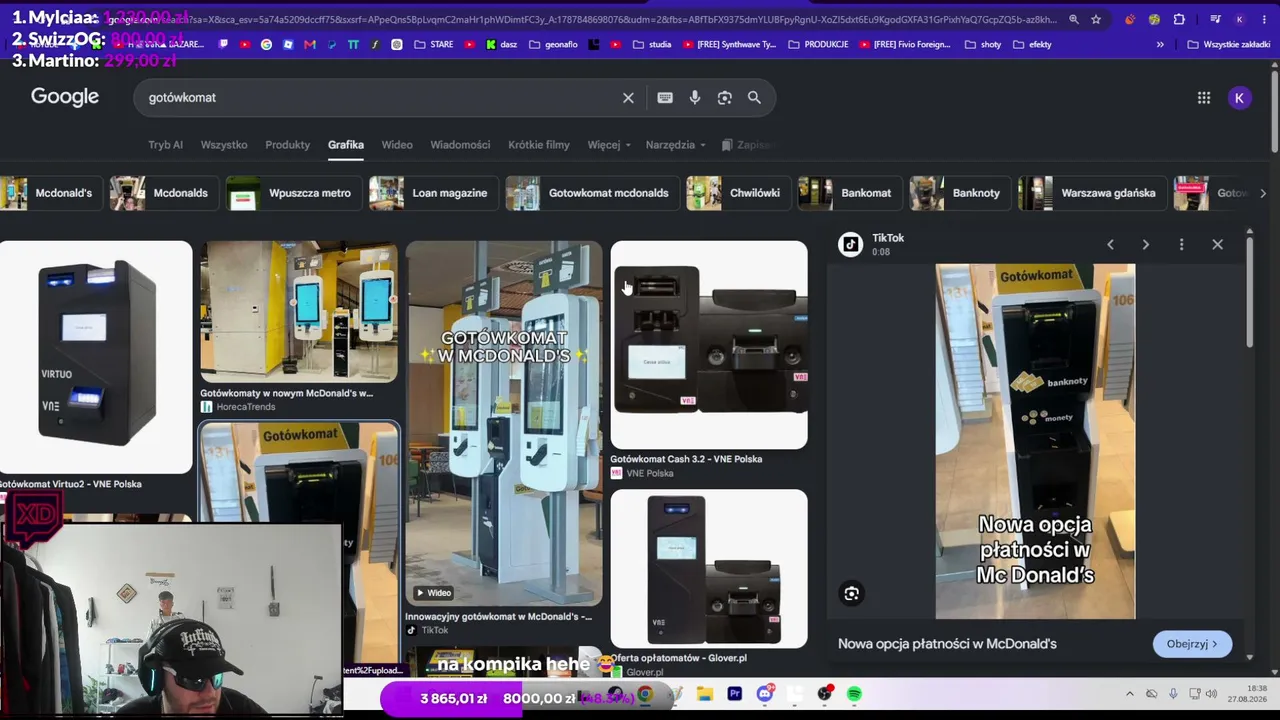The image size is (1280, 720).
Task: Show the next image in preview panel
Action: click(1146, 244)
